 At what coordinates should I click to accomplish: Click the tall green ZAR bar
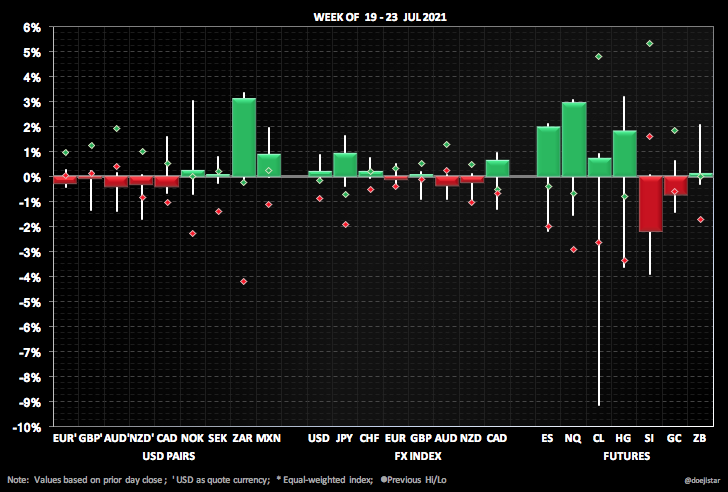(244, 137)
